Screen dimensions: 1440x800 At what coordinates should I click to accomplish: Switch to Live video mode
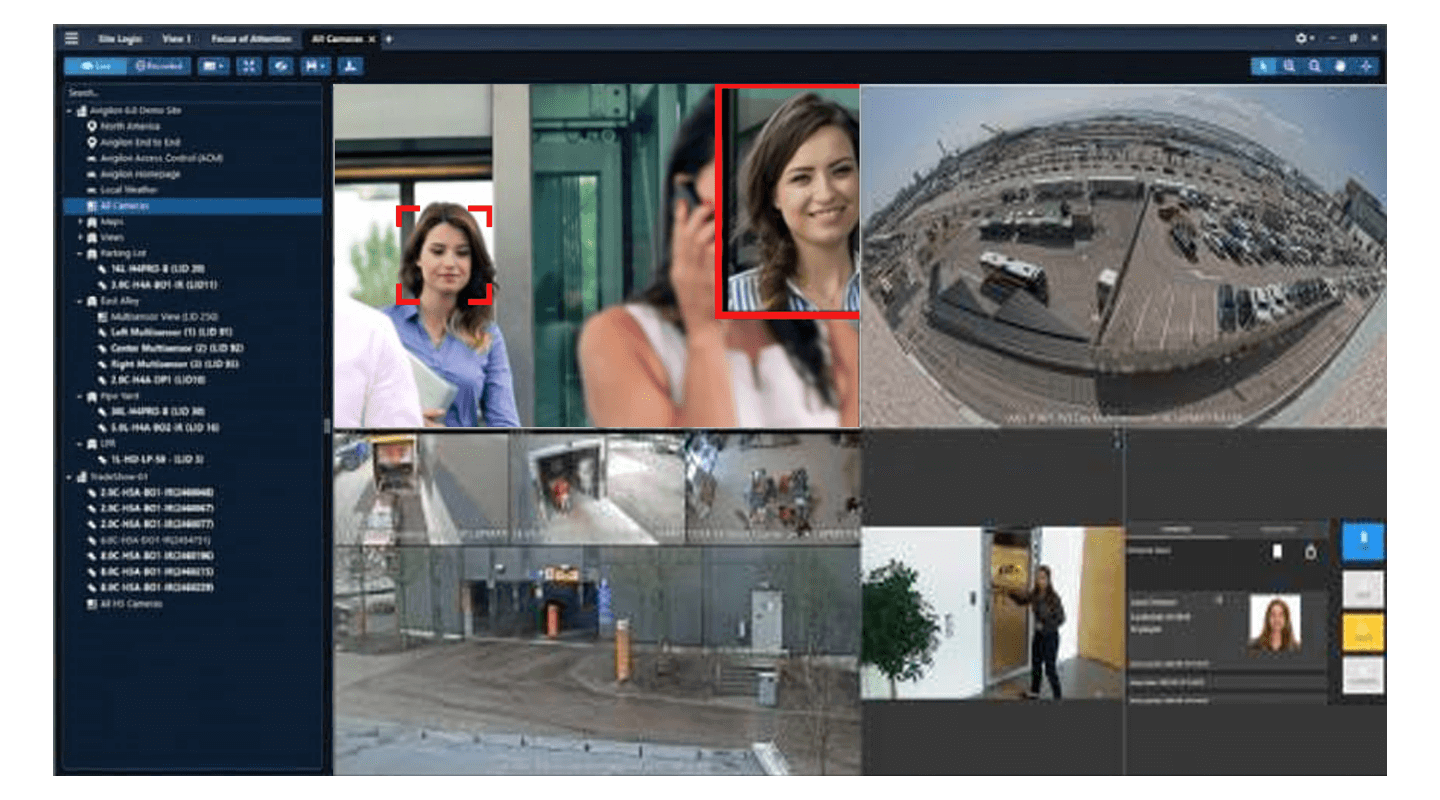(95, 66)
